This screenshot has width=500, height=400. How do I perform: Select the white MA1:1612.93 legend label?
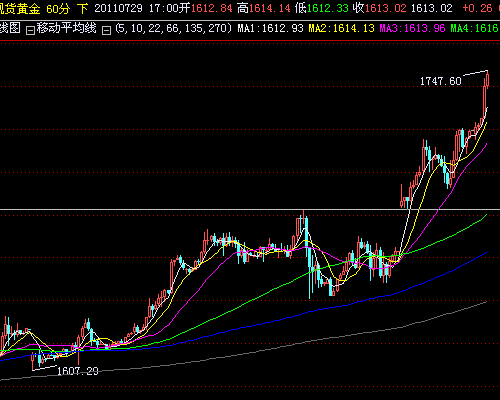point(270,28)
